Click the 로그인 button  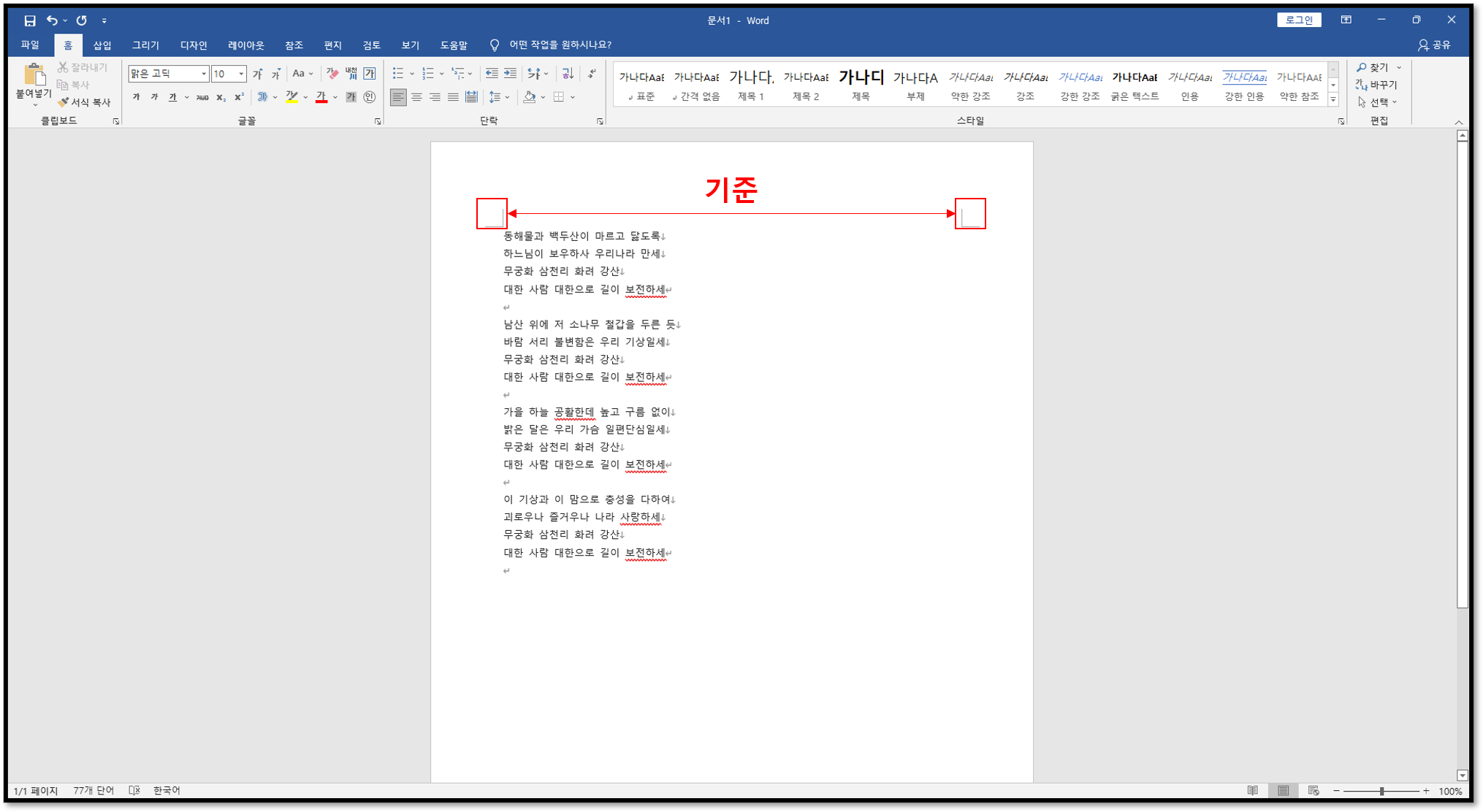point(1298,20)
